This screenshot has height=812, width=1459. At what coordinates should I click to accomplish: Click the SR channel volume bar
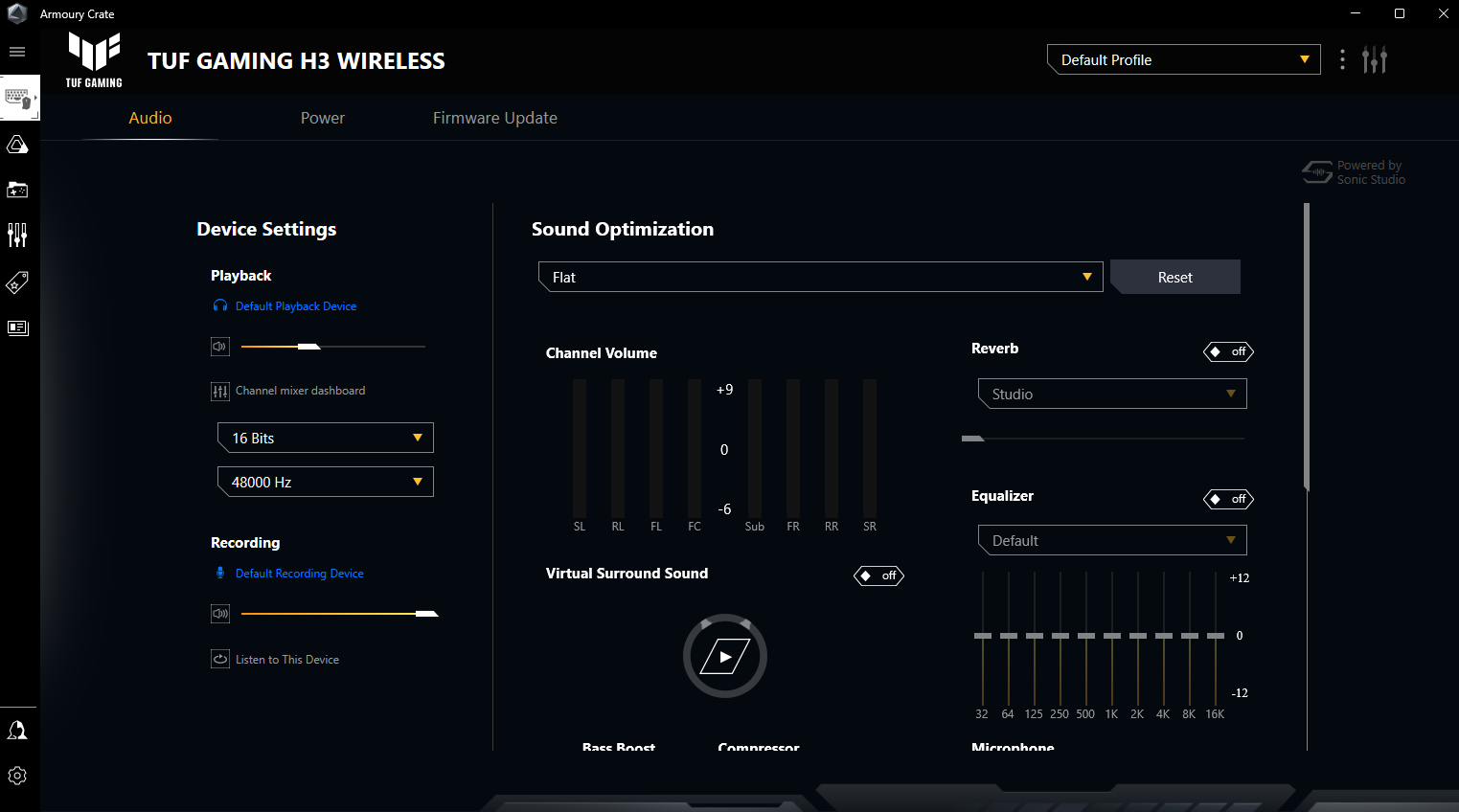(x=870, y=448)
